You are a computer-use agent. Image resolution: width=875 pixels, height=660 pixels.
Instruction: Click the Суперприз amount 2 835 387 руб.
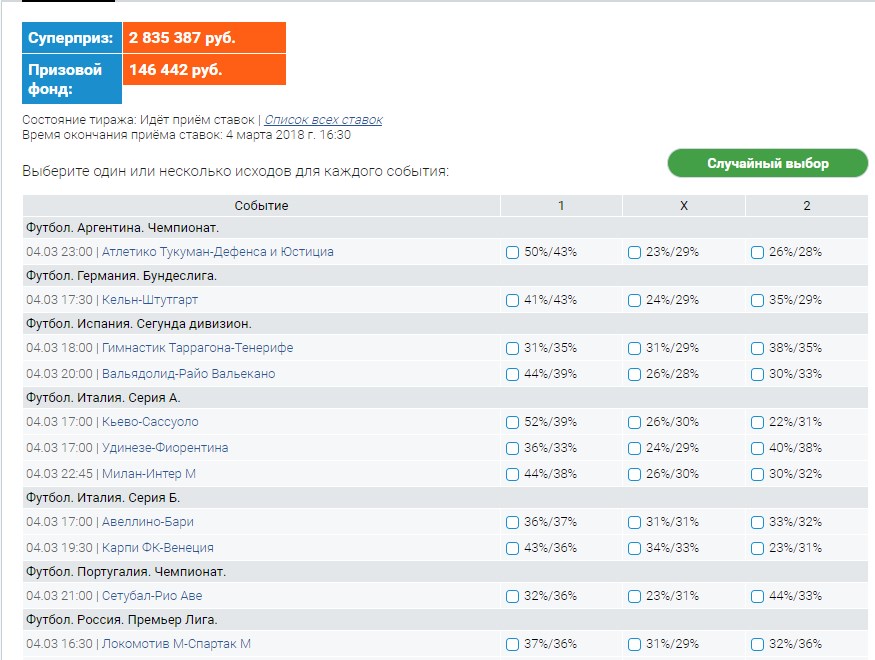click(182, 38)
